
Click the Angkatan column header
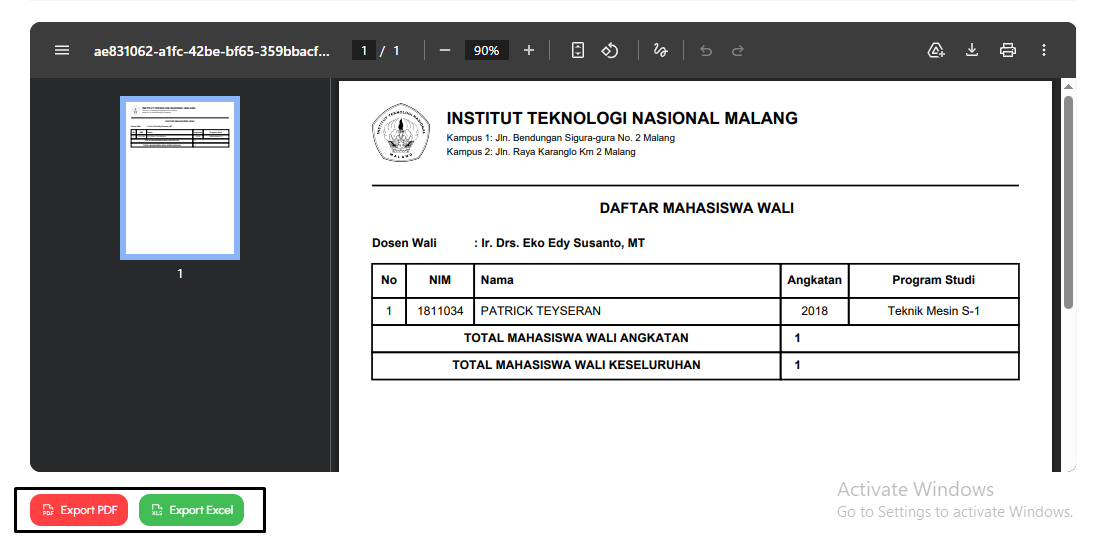click(x=815, y=280)
